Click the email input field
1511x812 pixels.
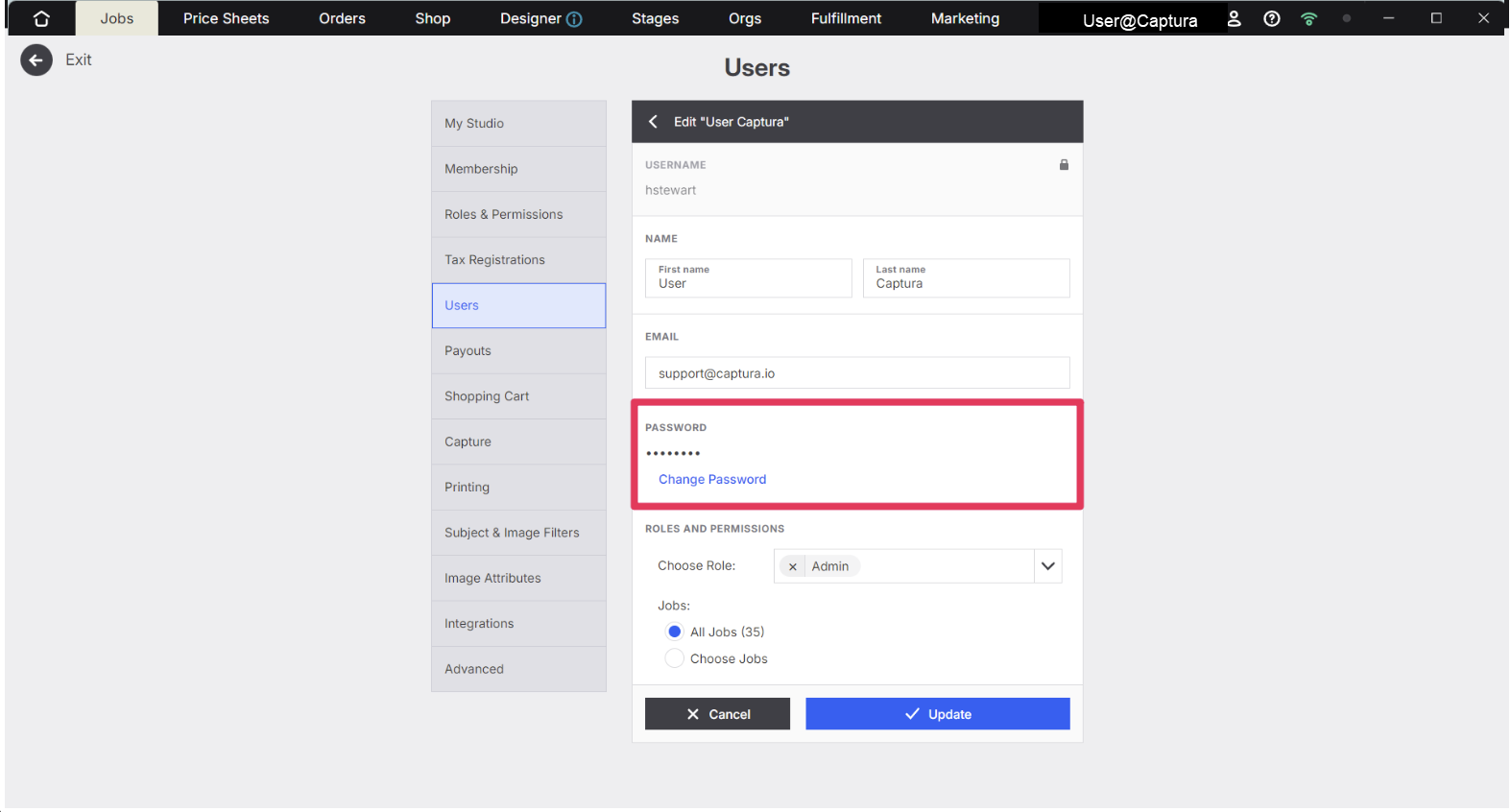tap(857, 373)
